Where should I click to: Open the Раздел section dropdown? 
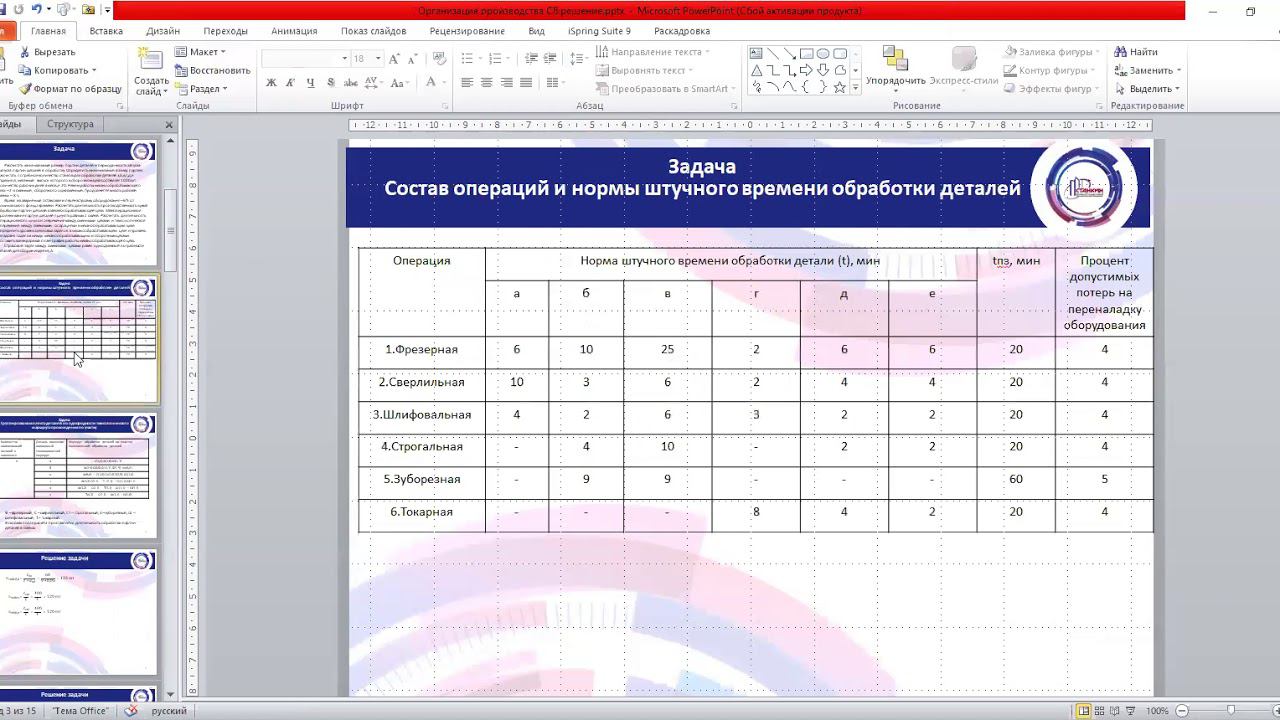click(x=201, y=88)
